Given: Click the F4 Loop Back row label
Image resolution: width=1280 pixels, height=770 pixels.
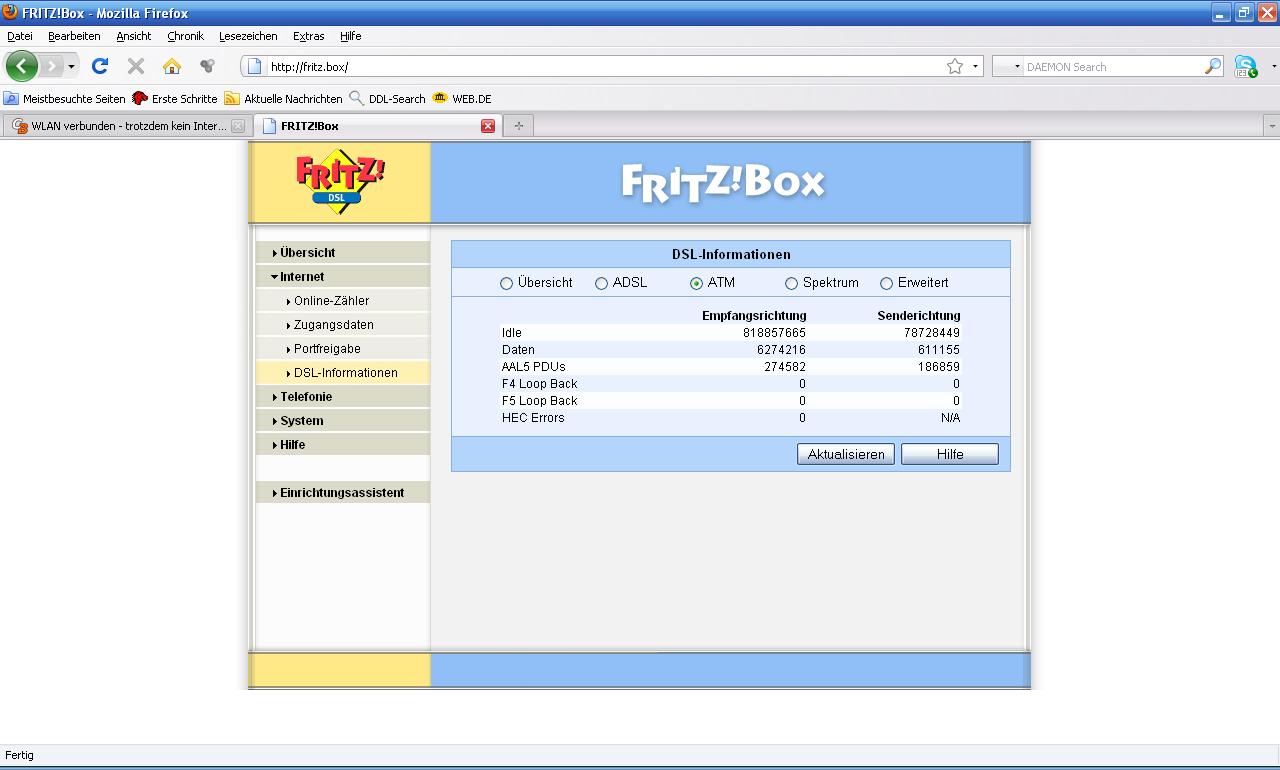Looking at the screenshot, I should click(540, 384).
